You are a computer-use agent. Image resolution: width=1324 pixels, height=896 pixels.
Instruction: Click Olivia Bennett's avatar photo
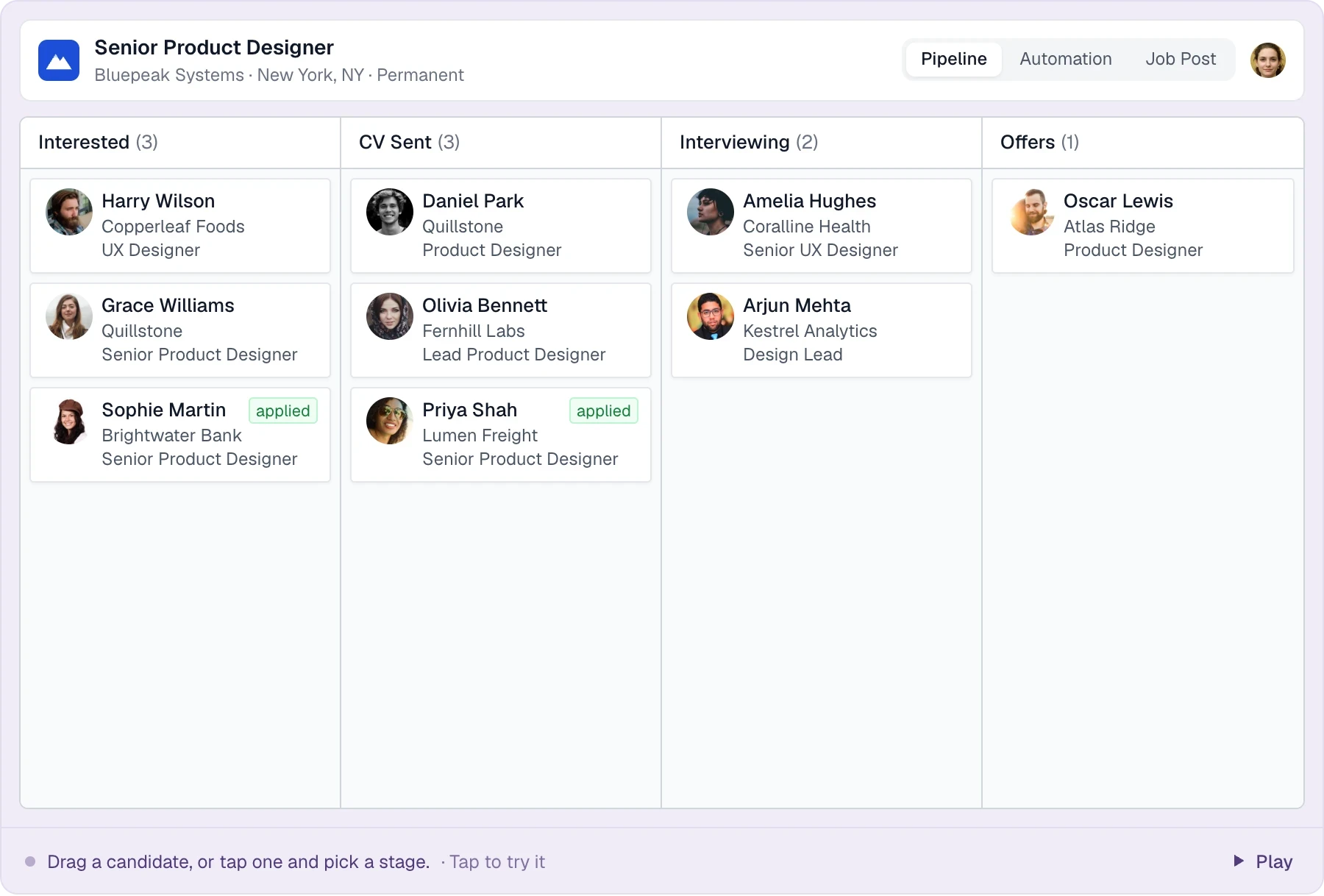tap(390, 316)
